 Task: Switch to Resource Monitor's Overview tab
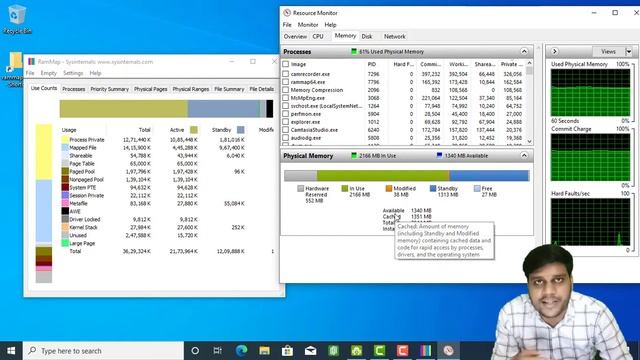point(295,36)
